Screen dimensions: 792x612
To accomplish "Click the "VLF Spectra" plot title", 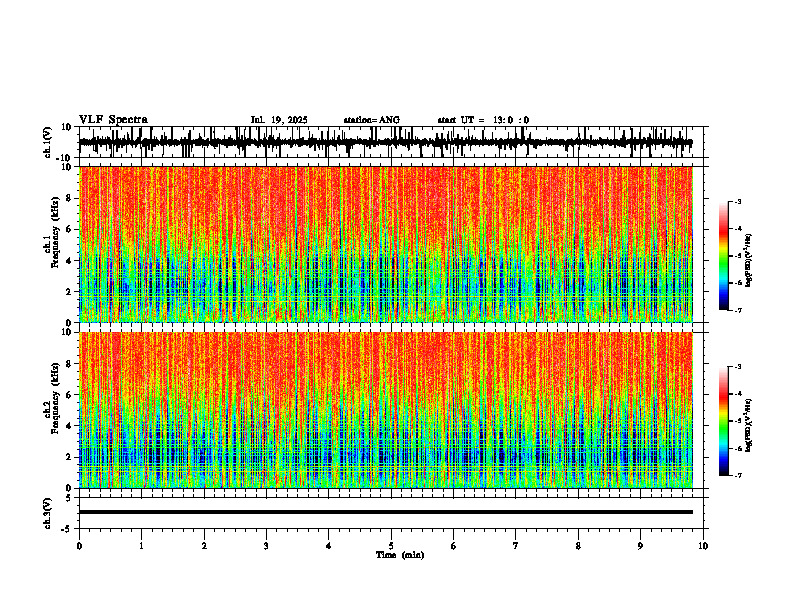I will (113, 120).
